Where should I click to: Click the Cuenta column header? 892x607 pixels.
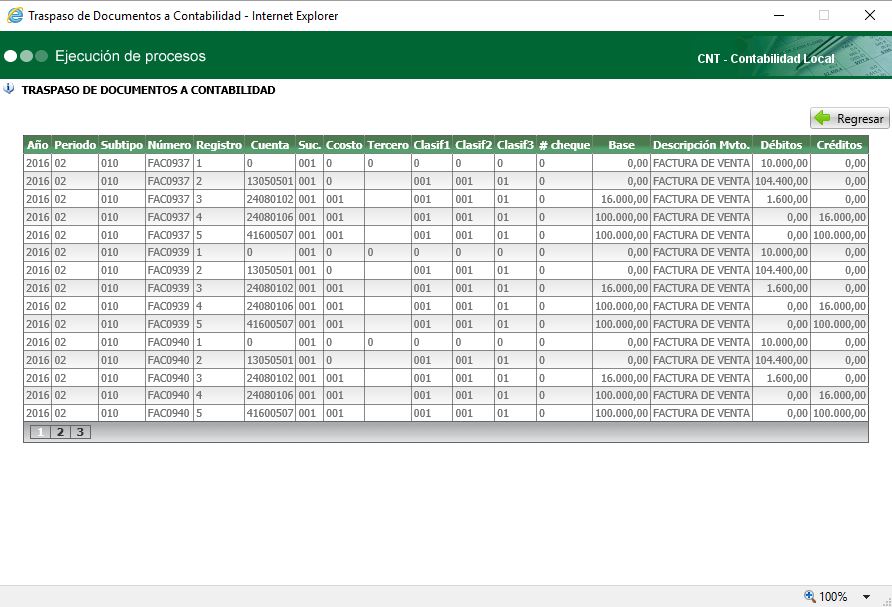pos(270,145)
